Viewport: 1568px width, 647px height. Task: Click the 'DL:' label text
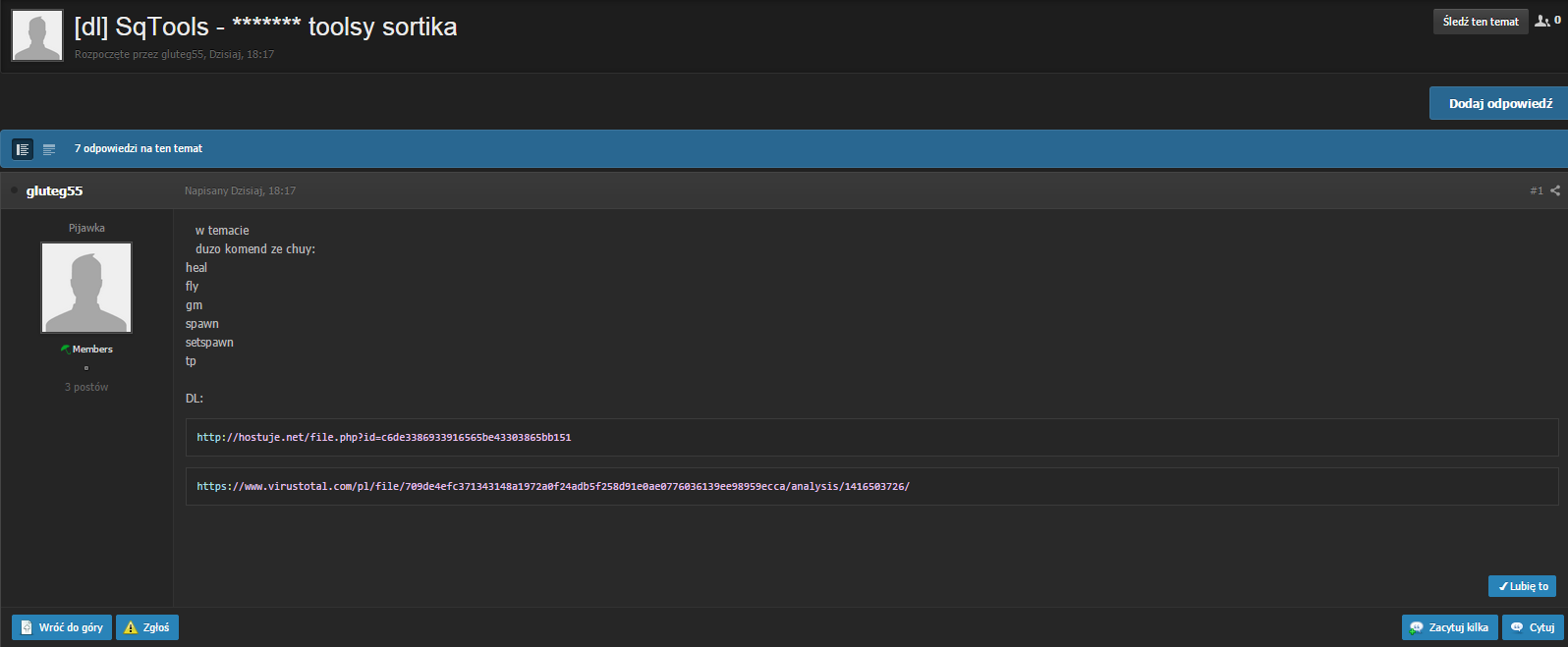pos(195,399)
